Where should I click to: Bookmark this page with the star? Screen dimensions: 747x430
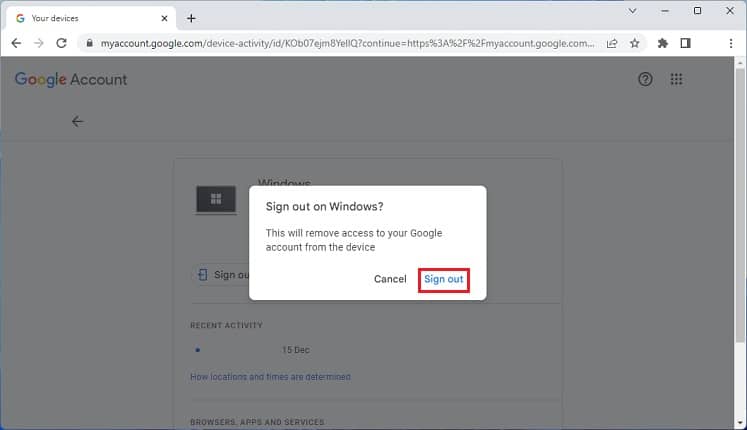[635, 43]
